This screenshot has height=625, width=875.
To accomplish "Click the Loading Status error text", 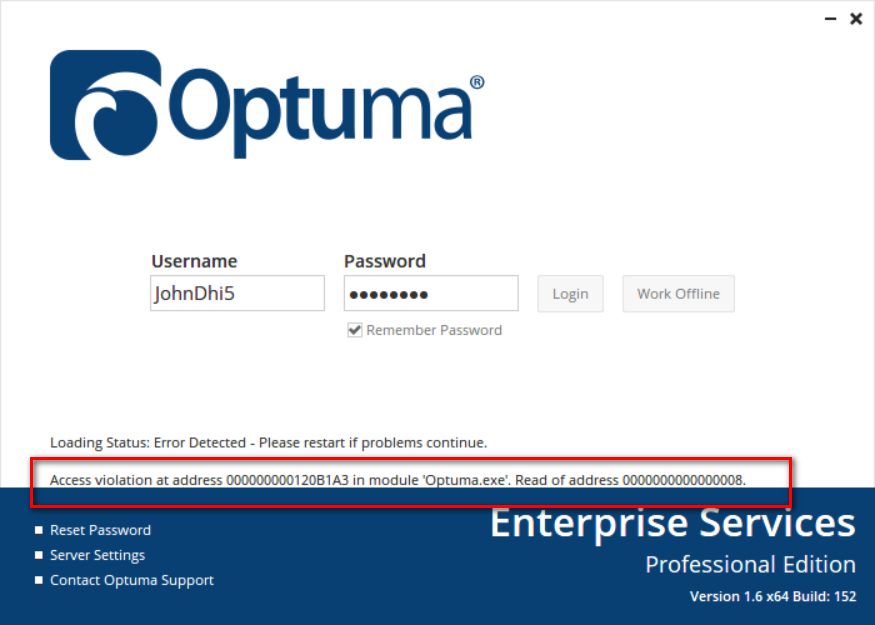I will (x=268, y=442).
